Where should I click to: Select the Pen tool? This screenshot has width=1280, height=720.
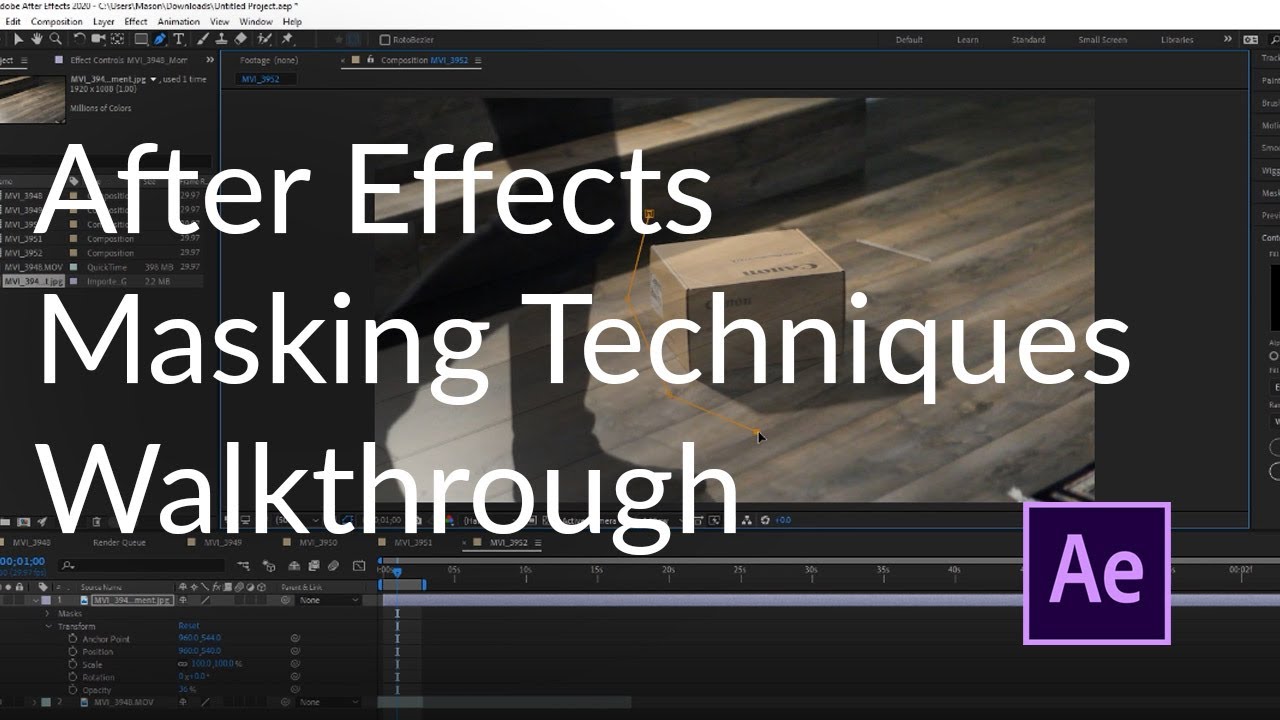coord(159,39)
